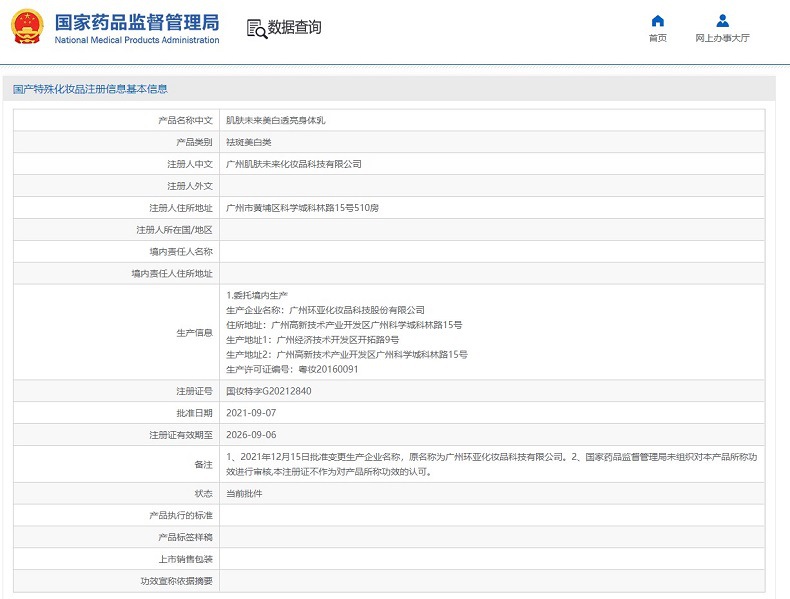Click registration number 国妆特字G20212840
Screen dimensions: 790x599
(269, 391)
